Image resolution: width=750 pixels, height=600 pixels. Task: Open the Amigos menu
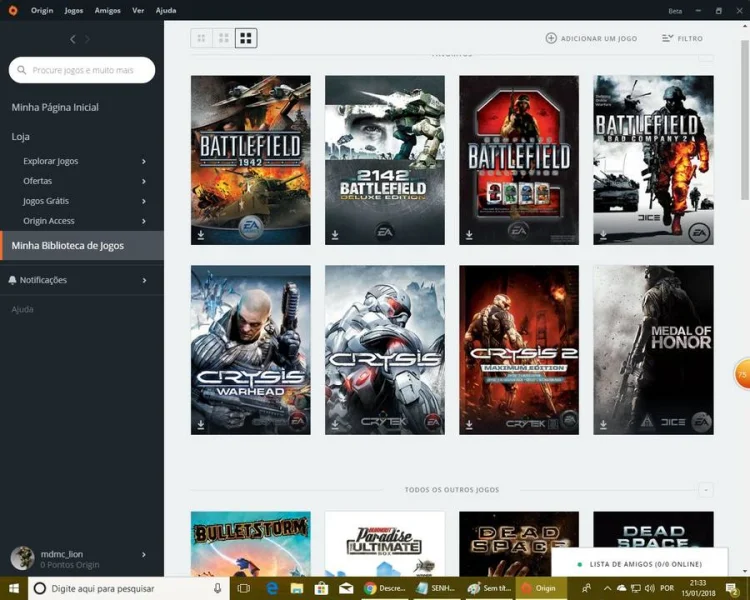click(x=108, y=10)
